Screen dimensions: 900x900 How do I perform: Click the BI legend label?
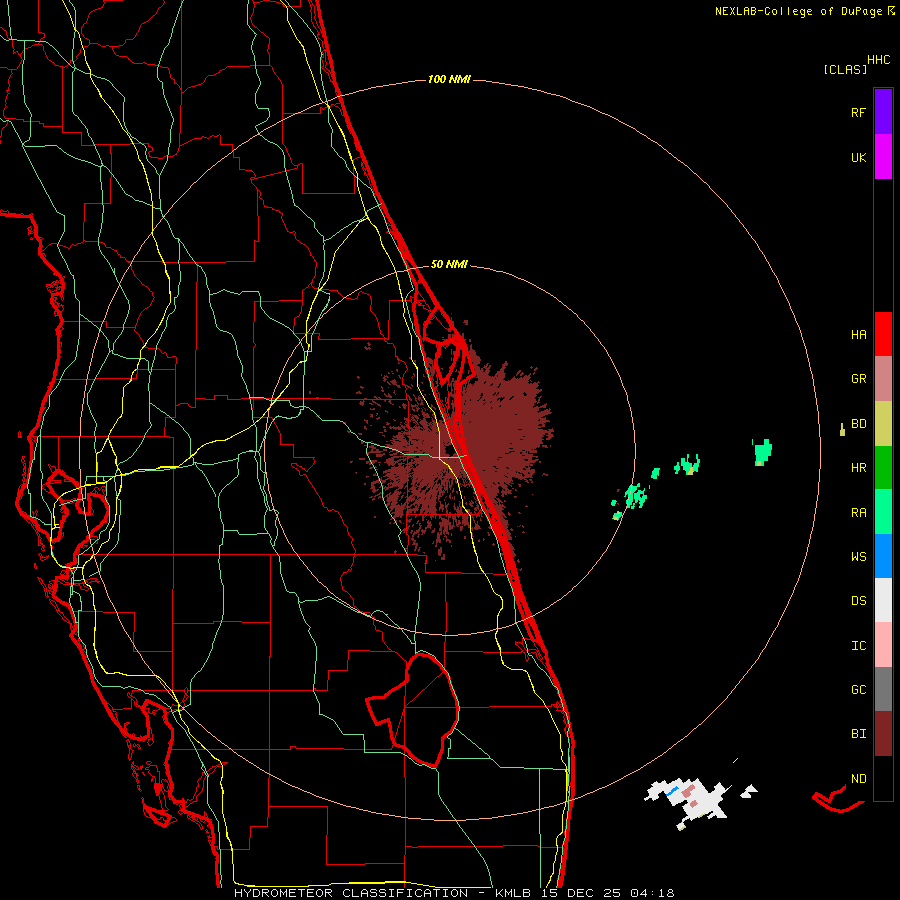(x=858, y=734)
